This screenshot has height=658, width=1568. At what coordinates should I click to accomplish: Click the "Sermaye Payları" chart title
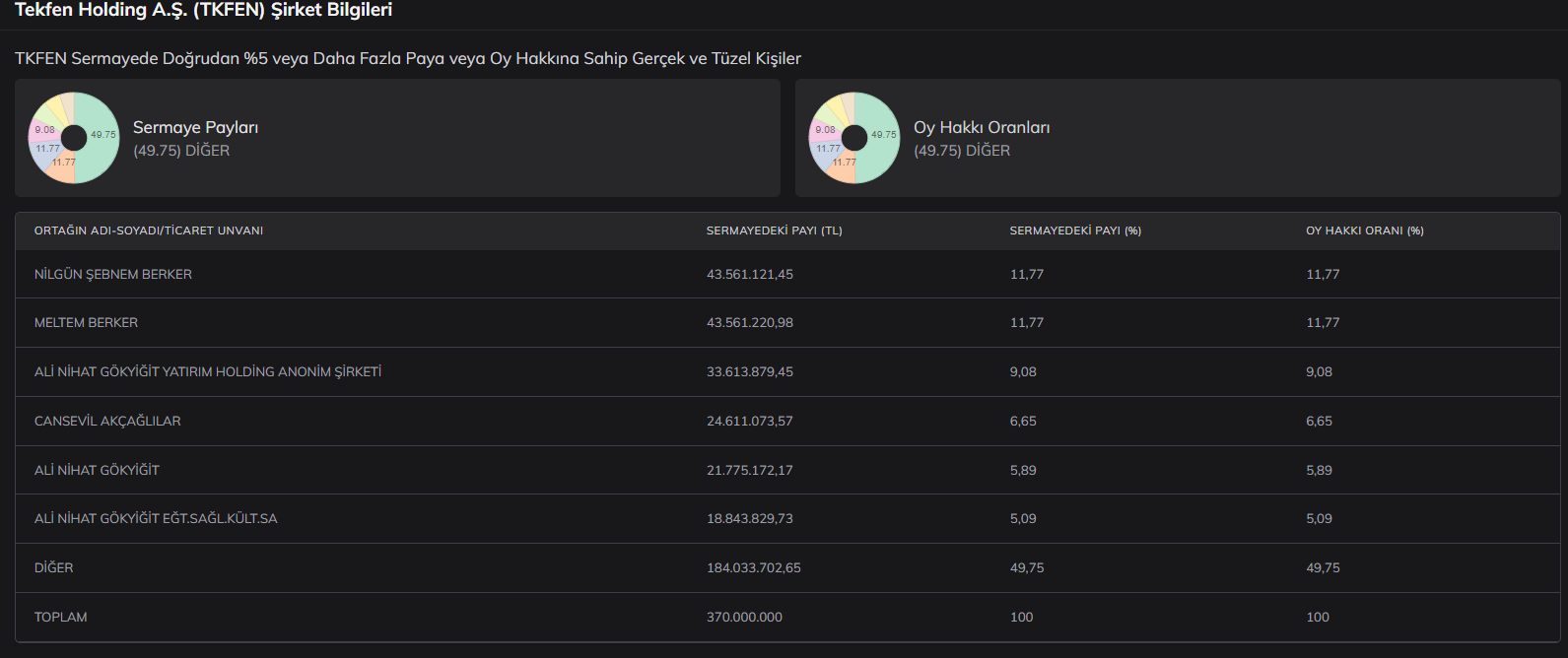pos(195,127)
